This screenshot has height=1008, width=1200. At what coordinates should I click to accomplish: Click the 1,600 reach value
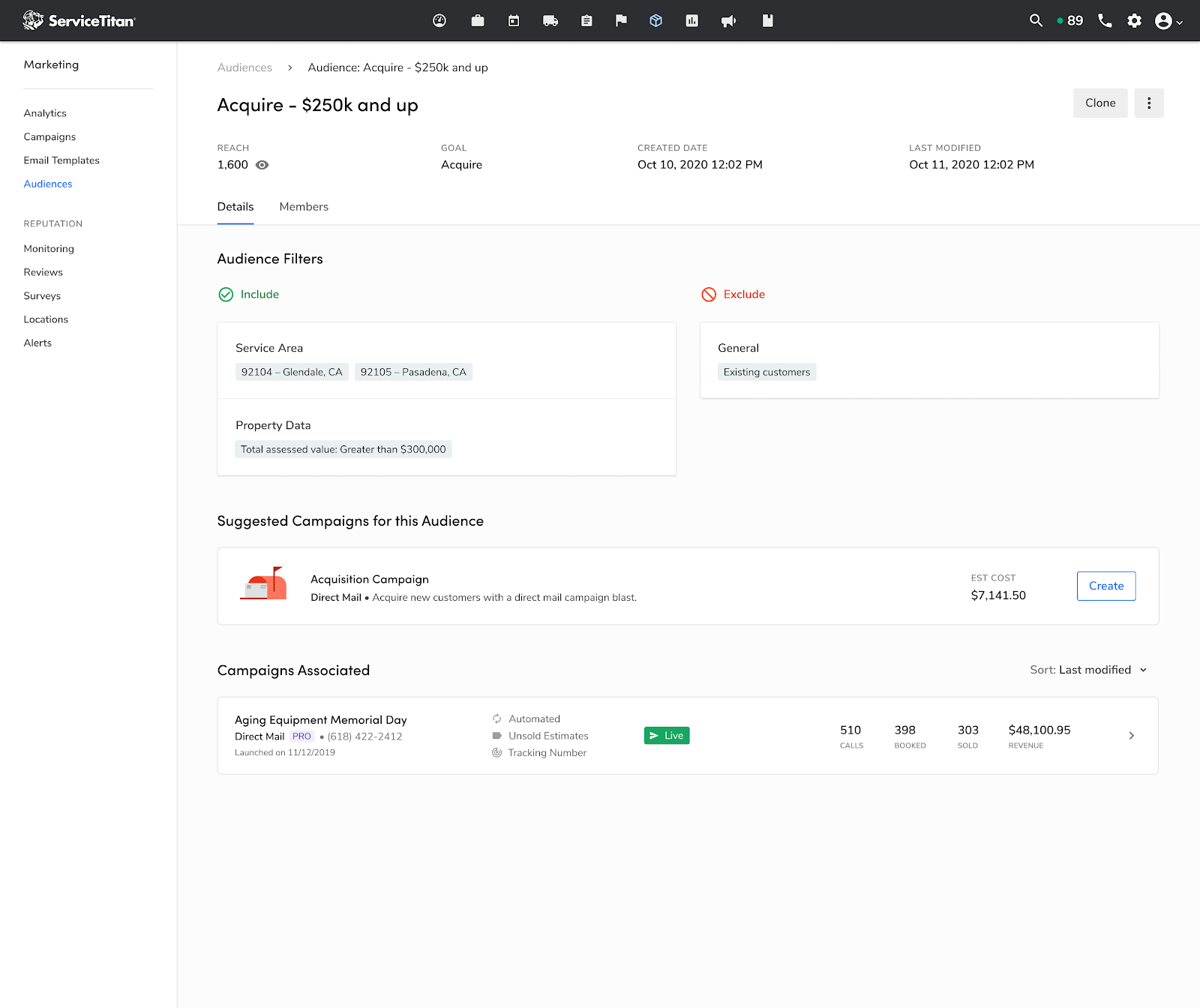232,165
